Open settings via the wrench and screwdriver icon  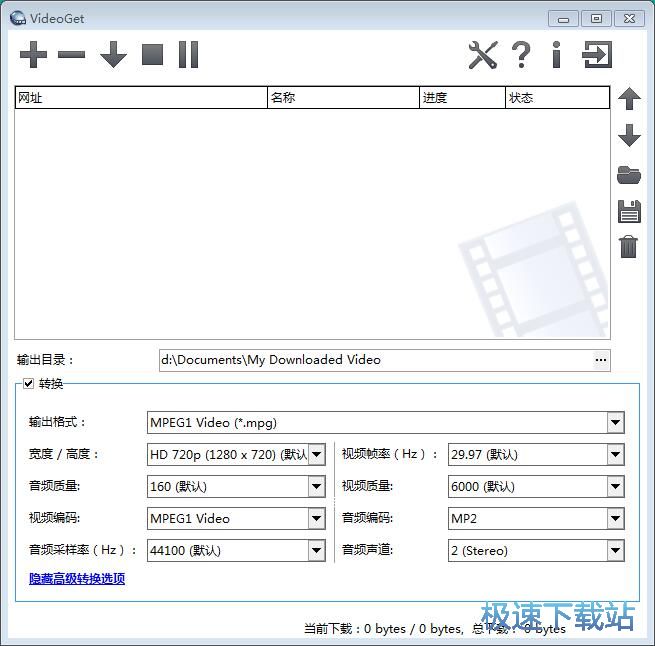(483, 55)
